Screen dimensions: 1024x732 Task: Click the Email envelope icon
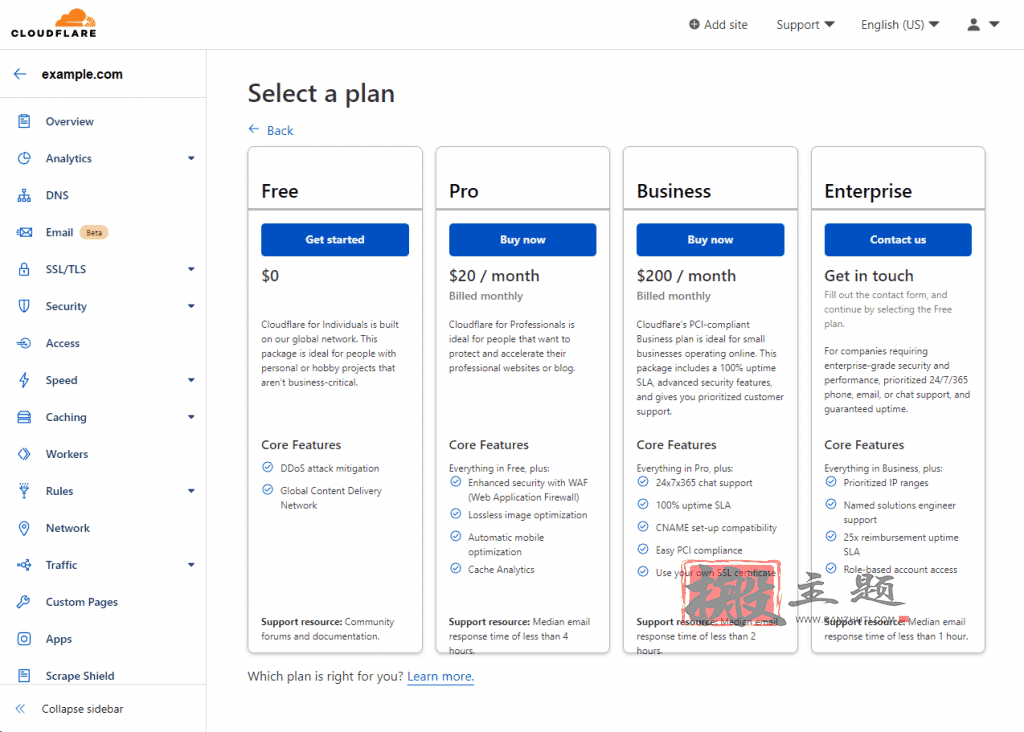pos(24,232)
